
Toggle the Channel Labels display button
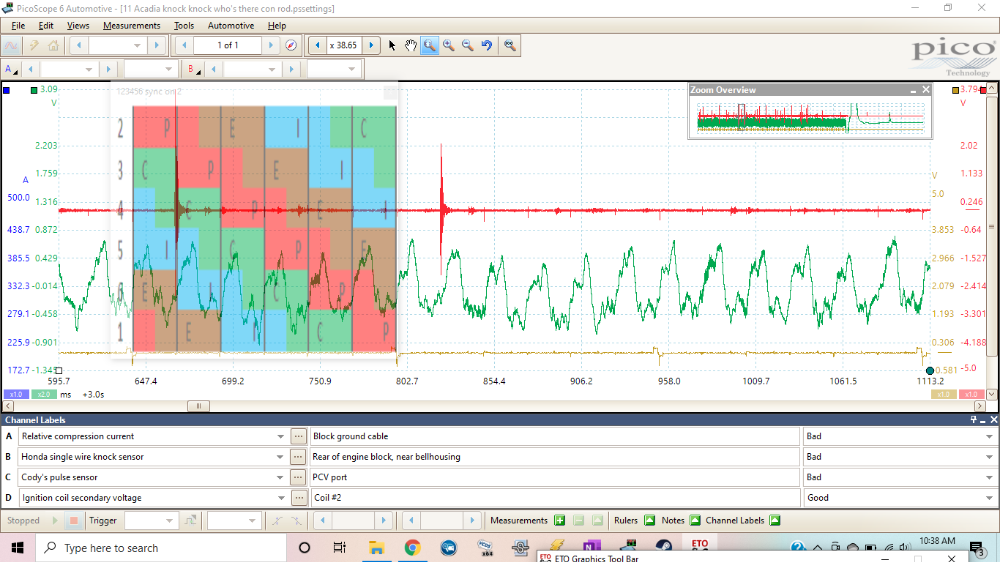click(775, 521)
